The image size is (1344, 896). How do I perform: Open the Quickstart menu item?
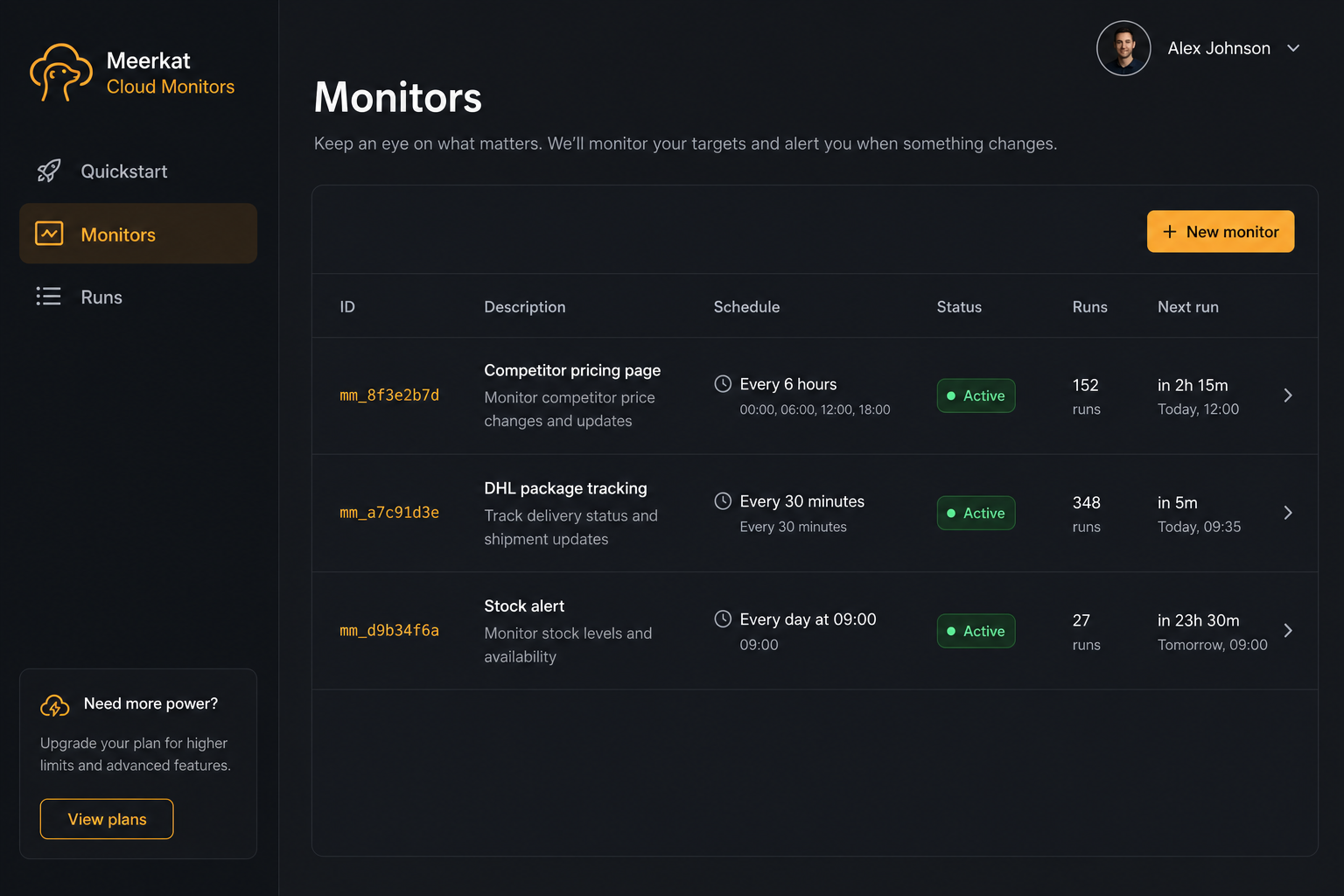click(138, 171)
